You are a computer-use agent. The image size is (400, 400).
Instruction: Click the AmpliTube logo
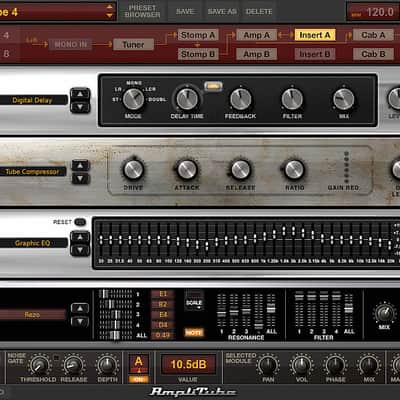(x=193, y=392)
